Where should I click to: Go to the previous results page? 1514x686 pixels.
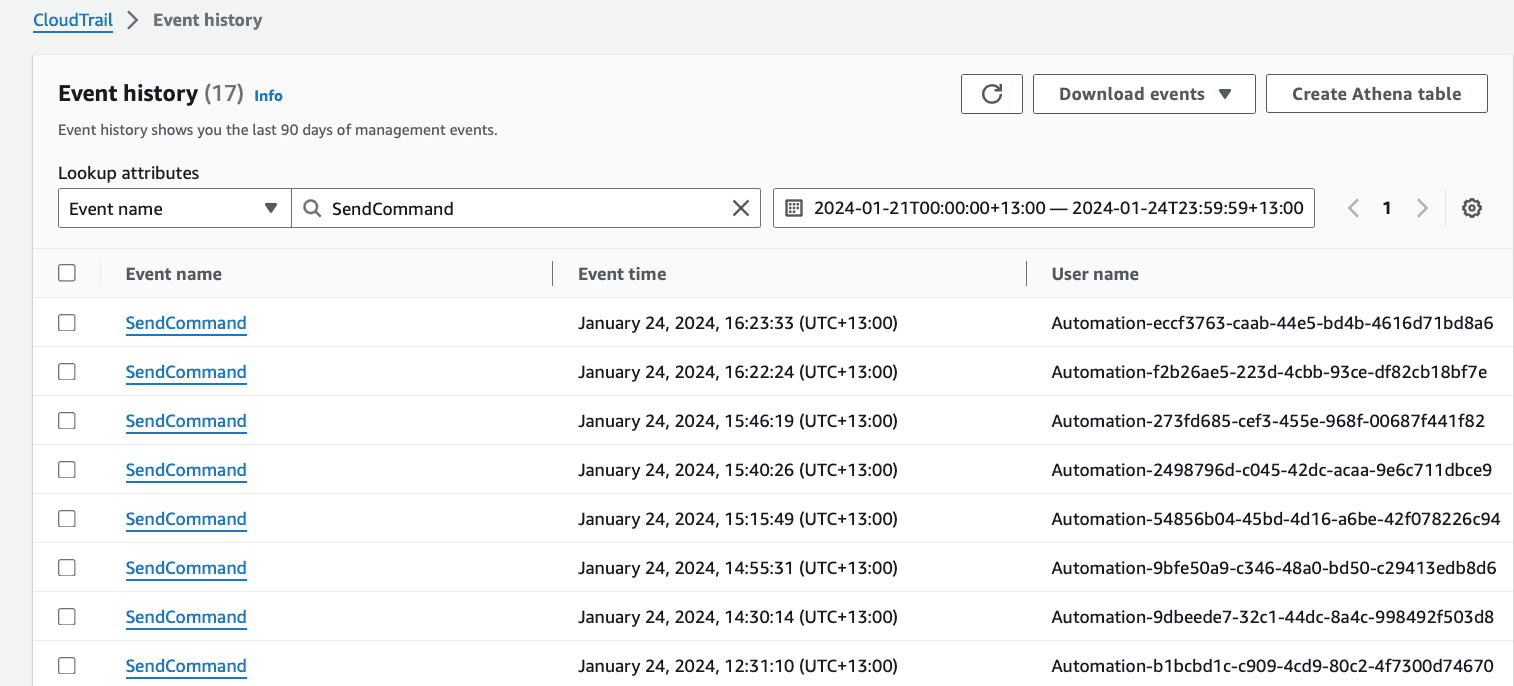[1353, 208]
